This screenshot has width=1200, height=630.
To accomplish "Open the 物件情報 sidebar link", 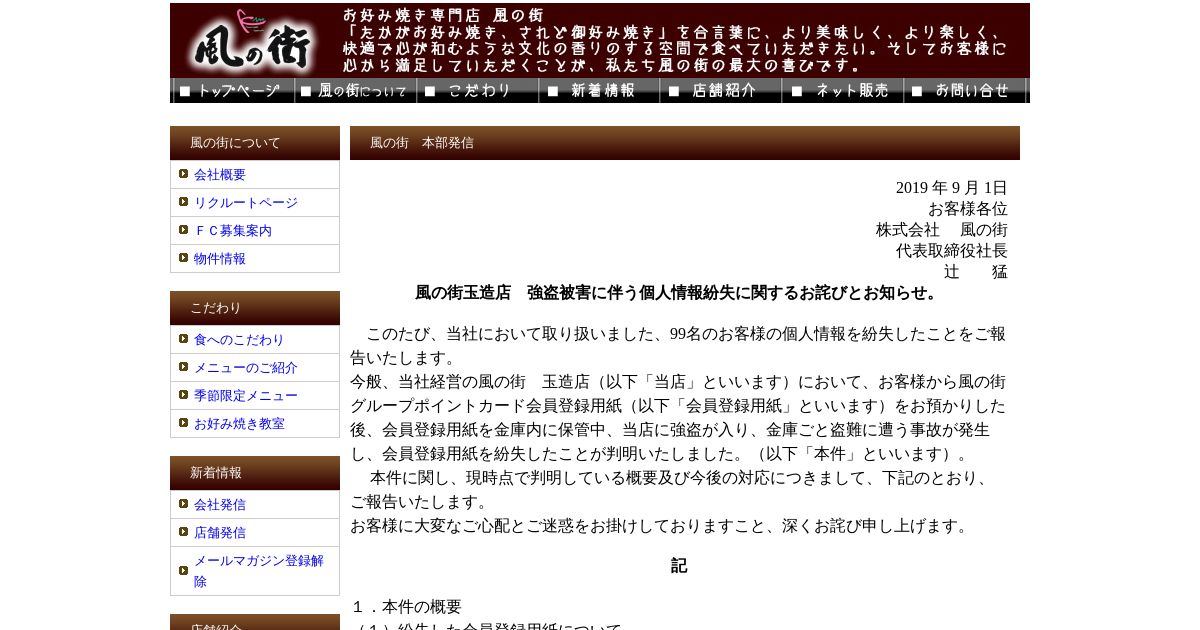I will pyautogui.click(x=220, y=259).
